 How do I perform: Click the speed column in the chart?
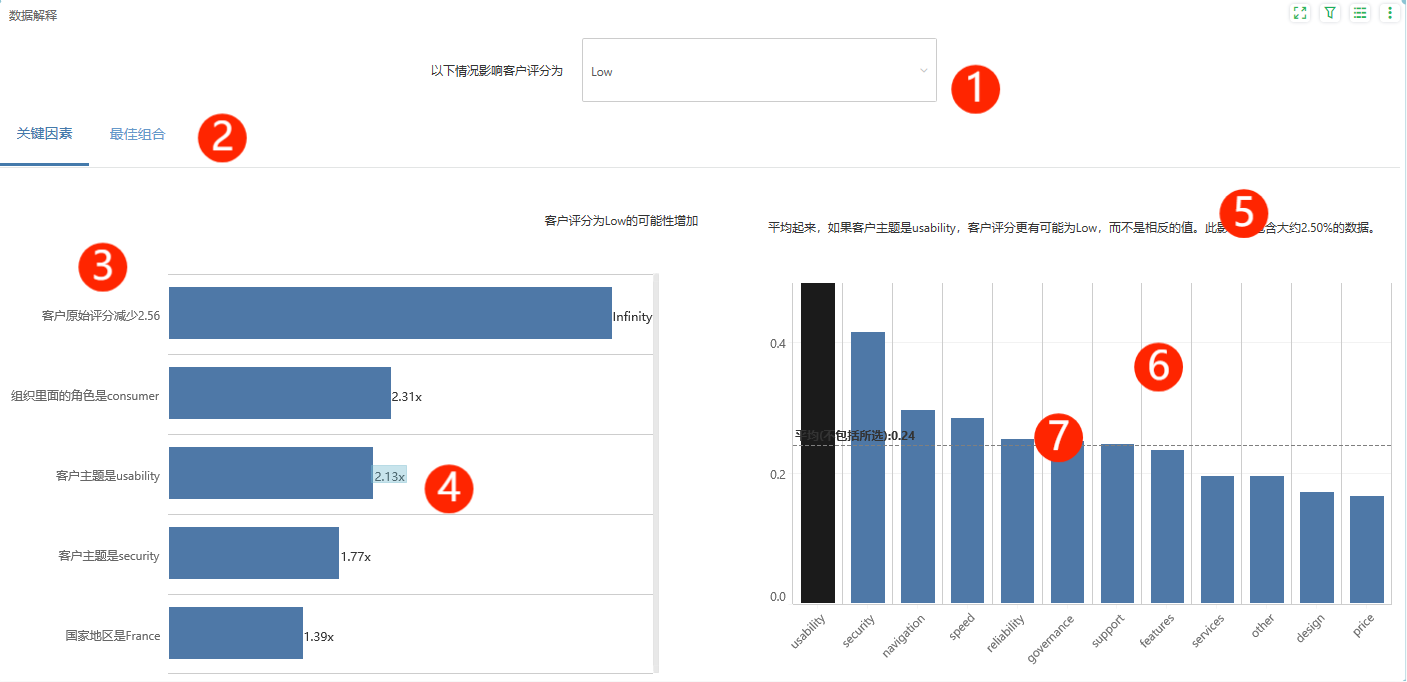[x=967, y=510]
